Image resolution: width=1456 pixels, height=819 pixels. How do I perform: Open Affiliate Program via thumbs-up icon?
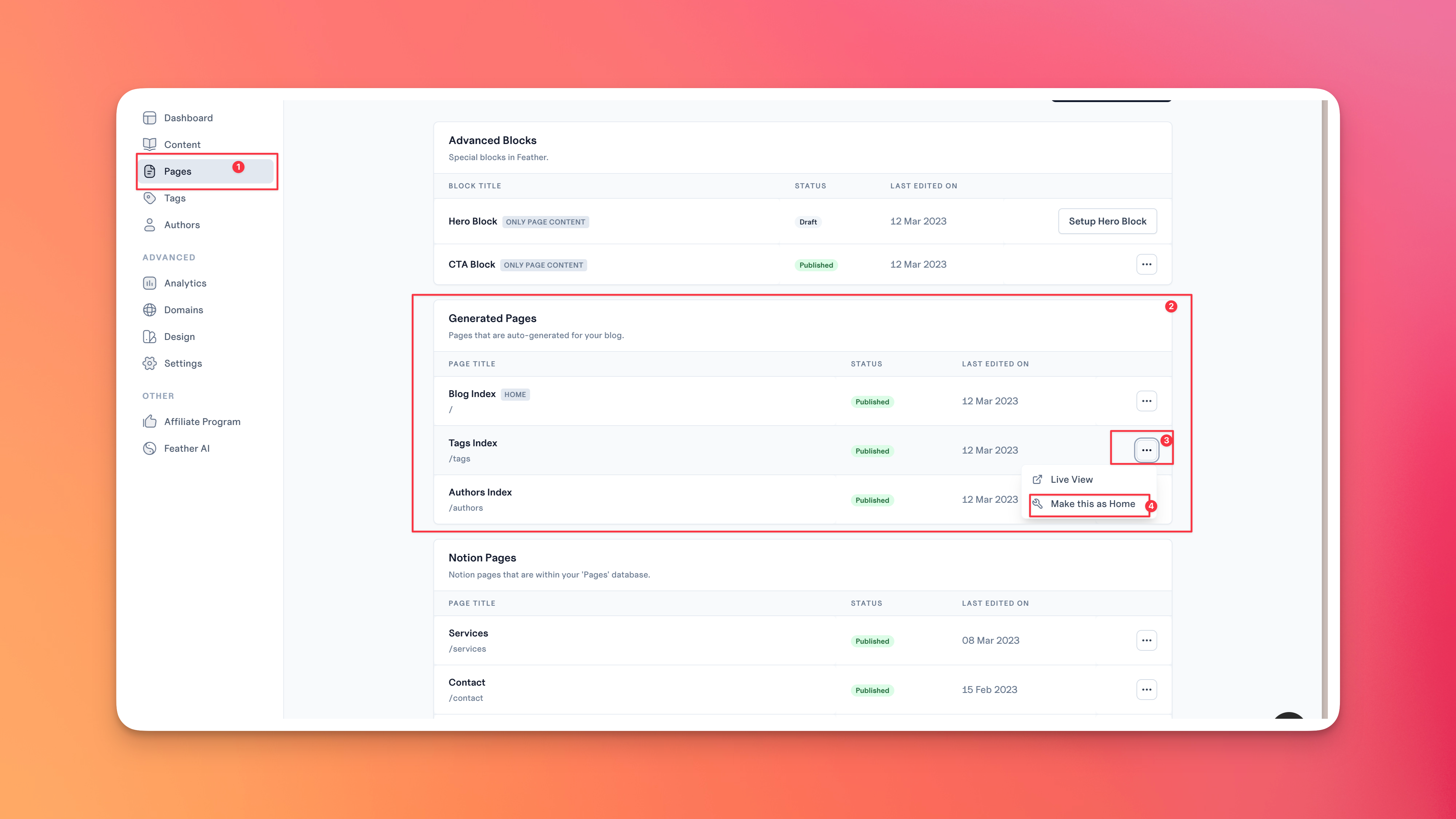coord(150,421)
